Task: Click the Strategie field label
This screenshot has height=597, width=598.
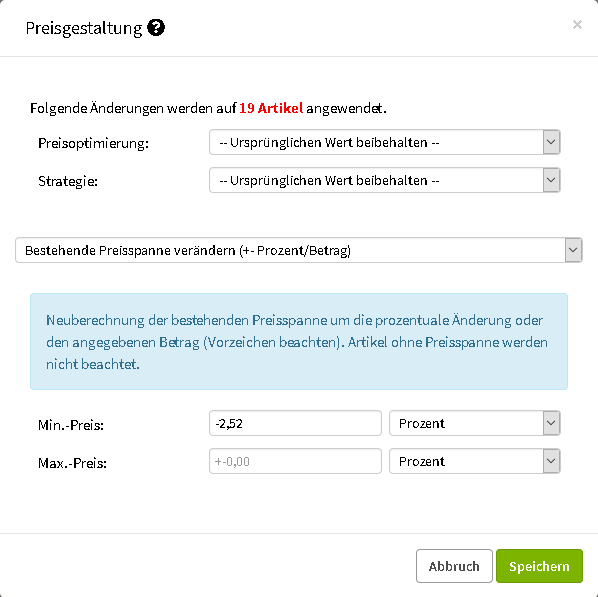Action: (x=68, y=181)
